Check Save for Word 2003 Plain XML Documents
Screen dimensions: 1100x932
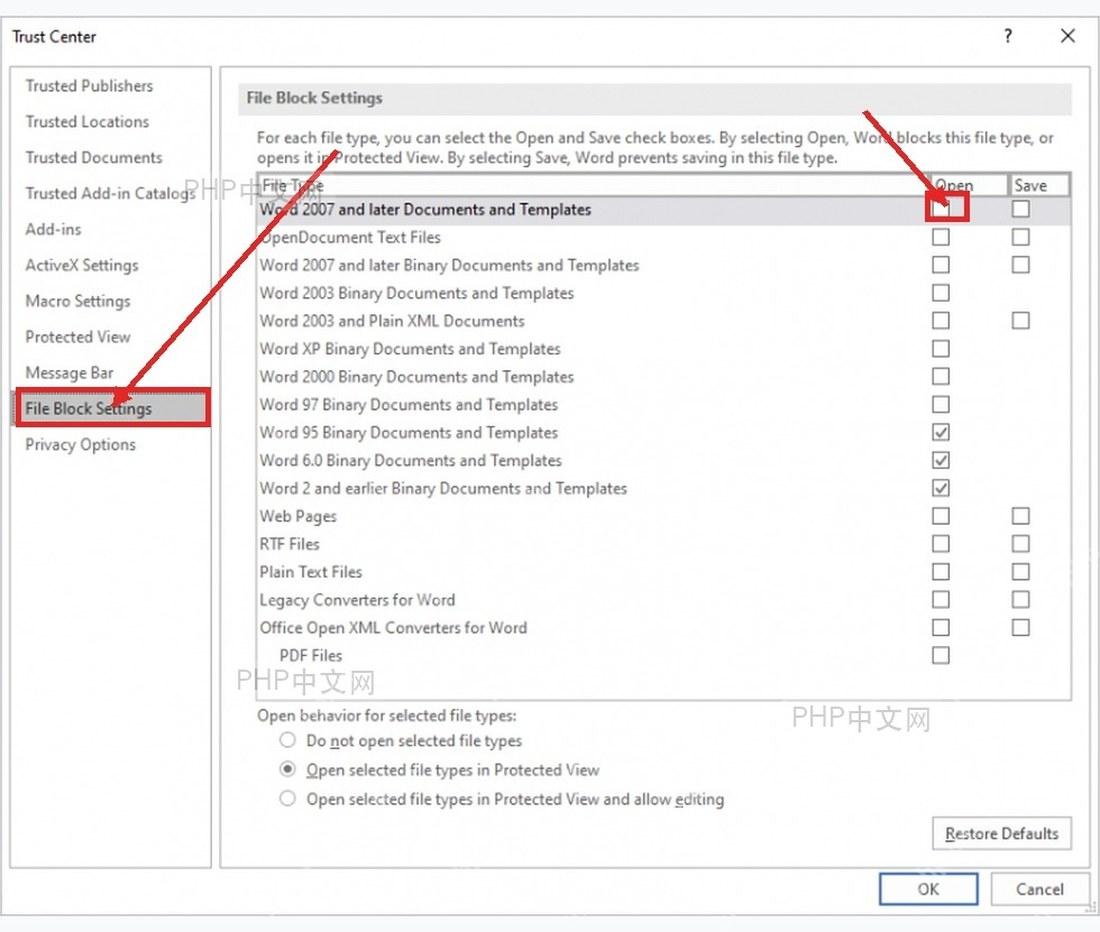tap(1021, 320)
